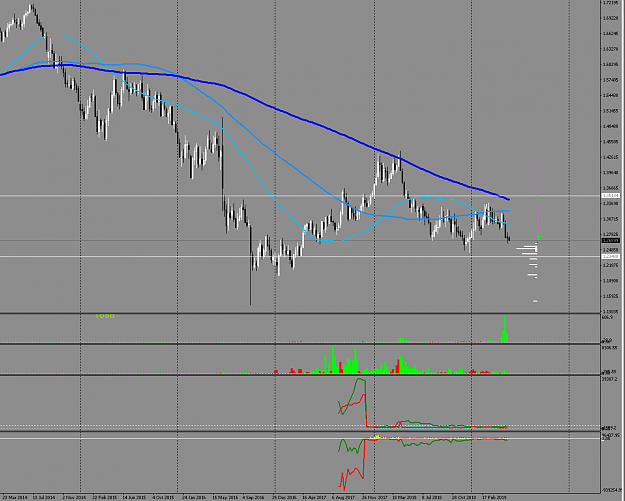
Task: Click the 8306.55 indicator scale value
Action: click(610, 348)
